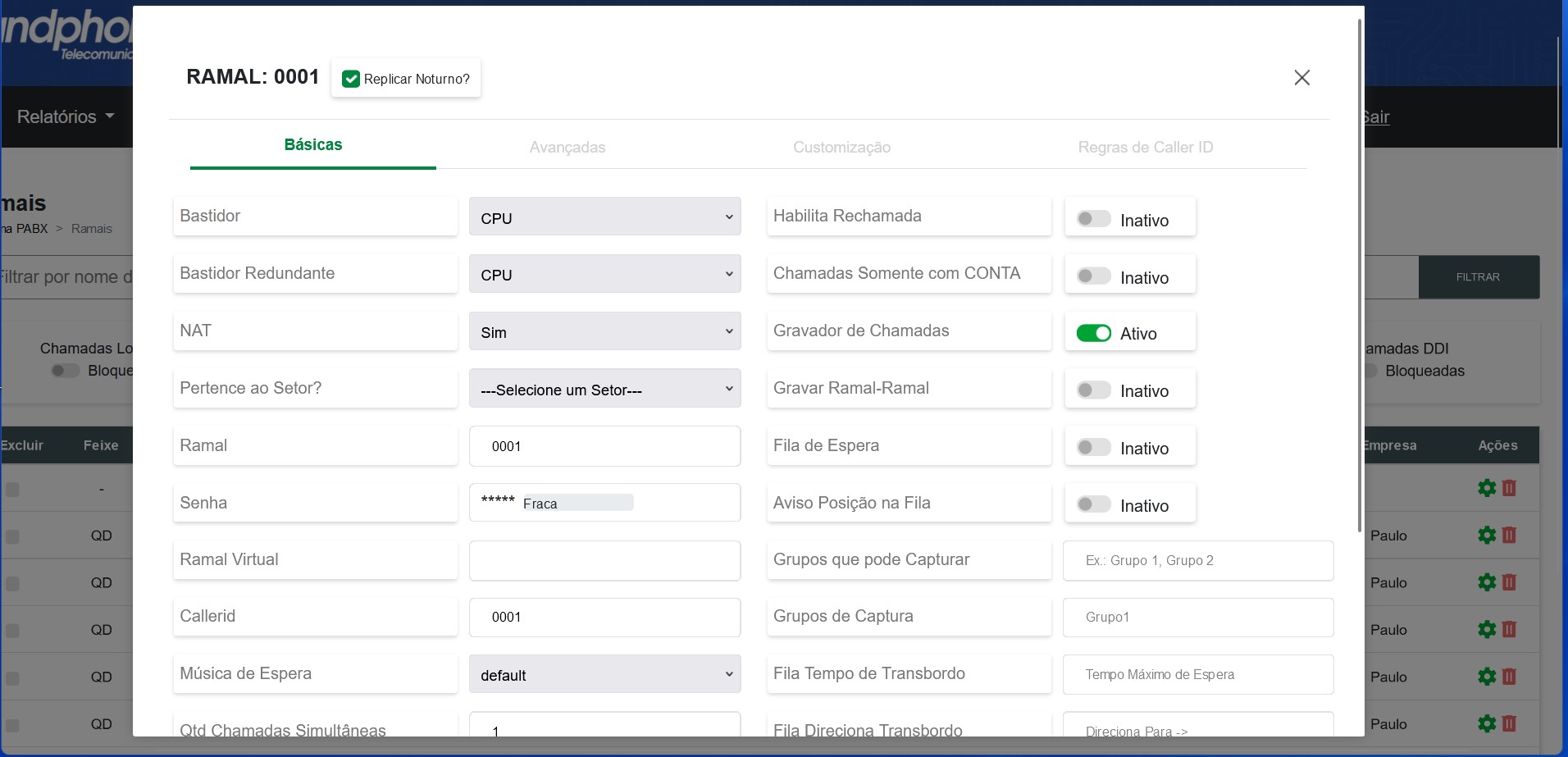Open the settings gear on the bottom QD row
The image size is (1568, 757).
(1488, 724)
